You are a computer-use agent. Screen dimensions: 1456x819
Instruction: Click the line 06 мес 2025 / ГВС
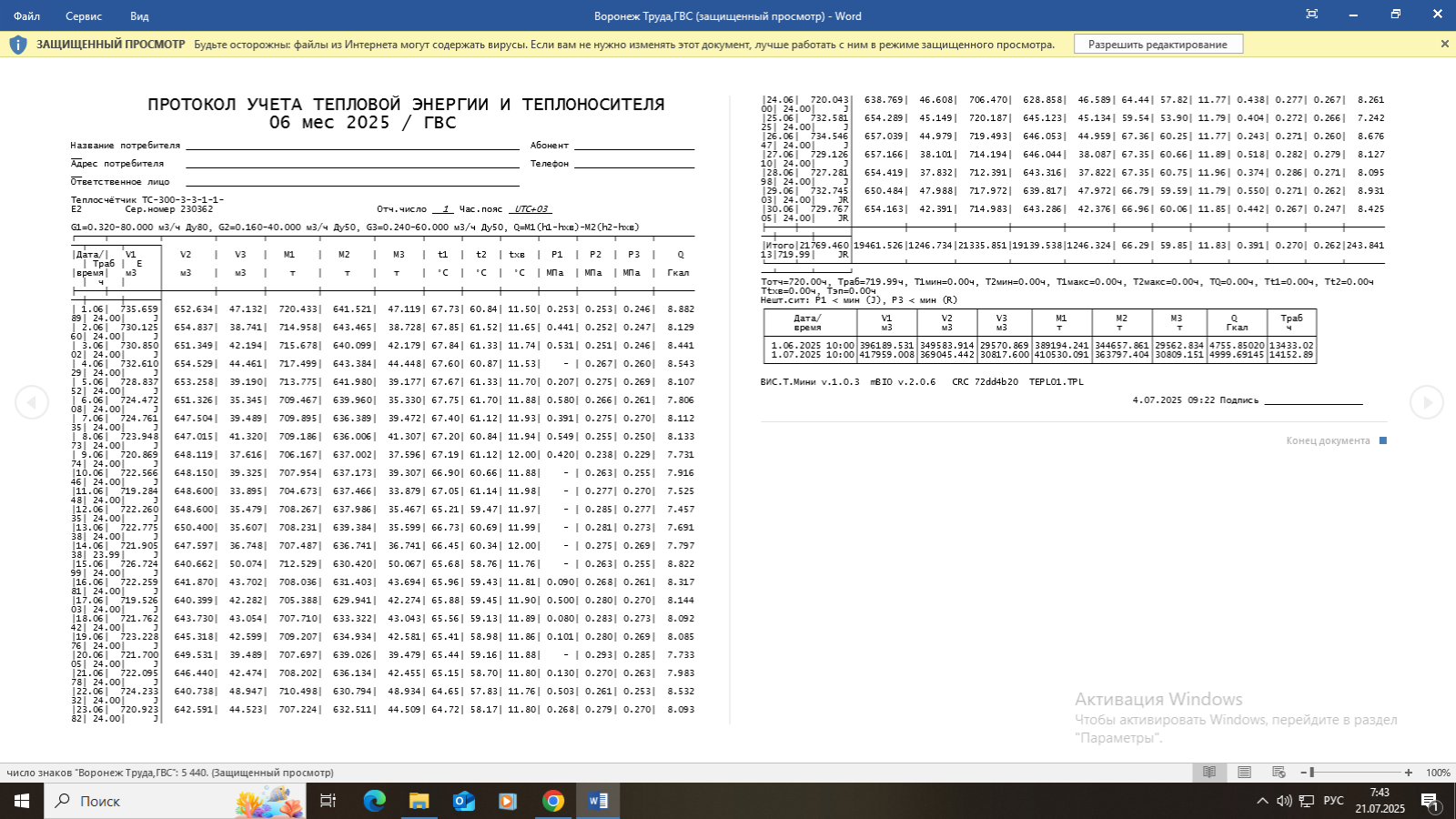click(362, 122)
